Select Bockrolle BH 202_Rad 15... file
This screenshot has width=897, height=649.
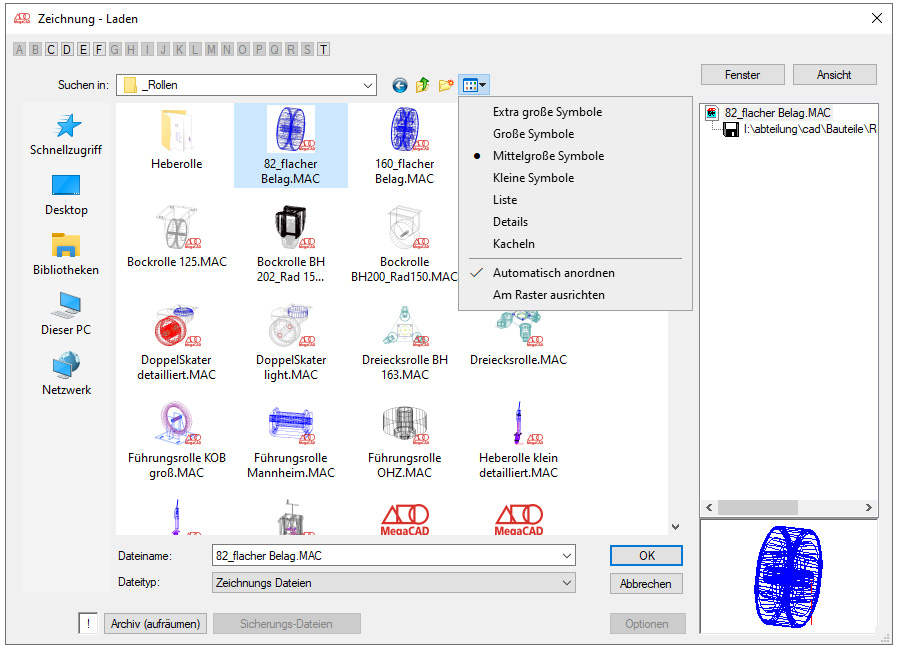(291, 244)
